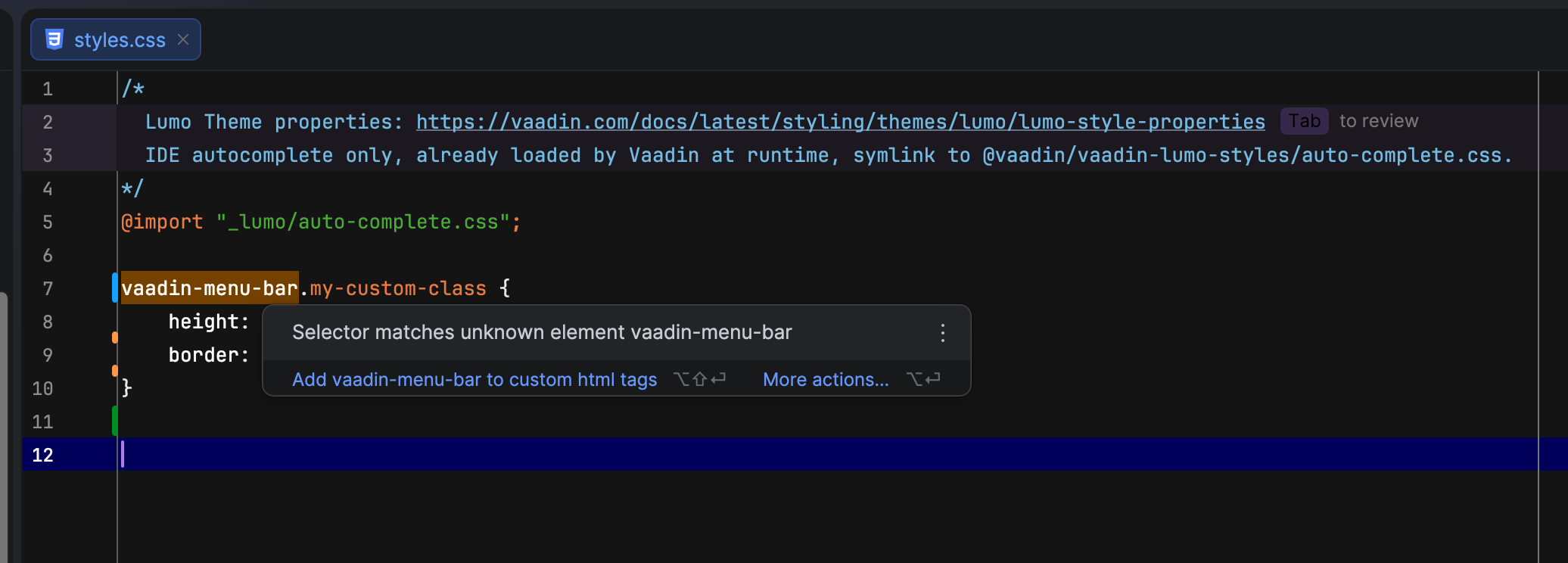Open the vaadin.com Lumo style properties URL
This screenshot has height=563, width=1568.
(x=840, y=122)
